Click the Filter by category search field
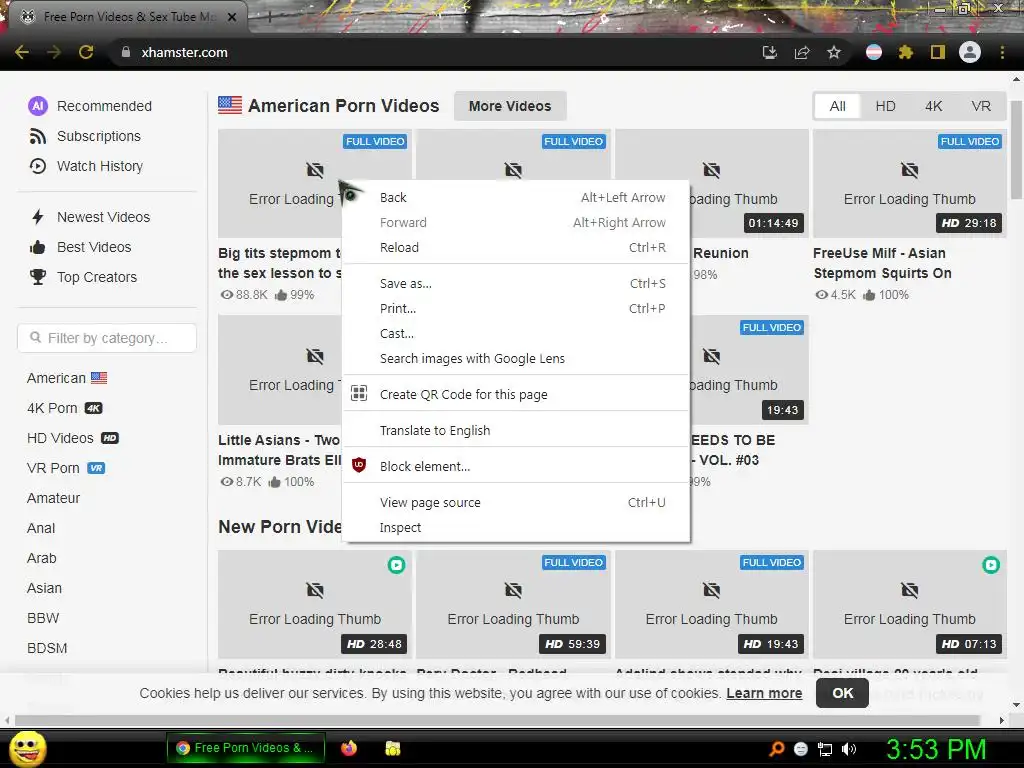This screenshot has height=768, width=1024. [x=107, y=338]
